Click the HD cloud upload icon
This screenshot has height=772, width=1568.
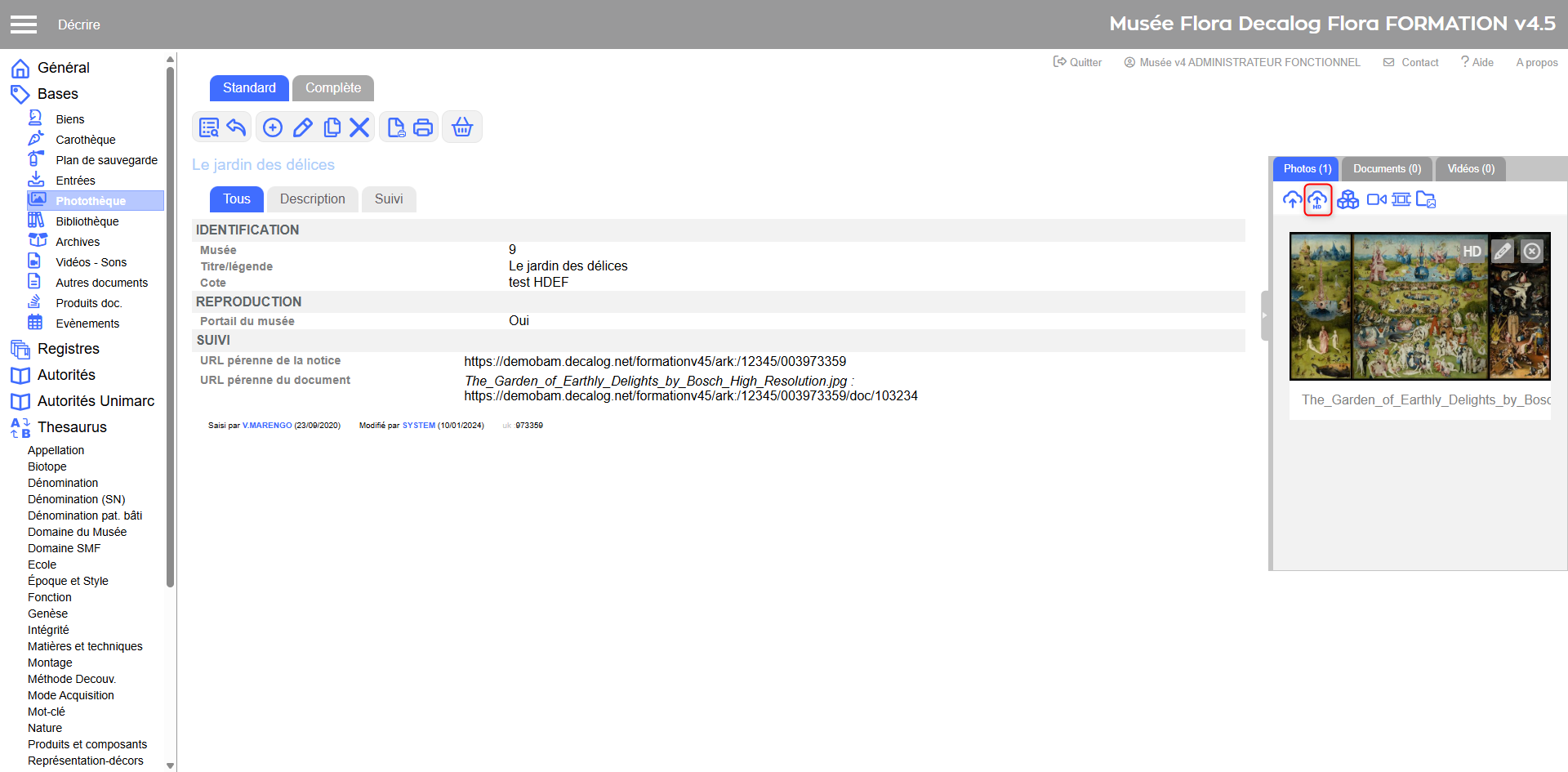(1316, 199)
